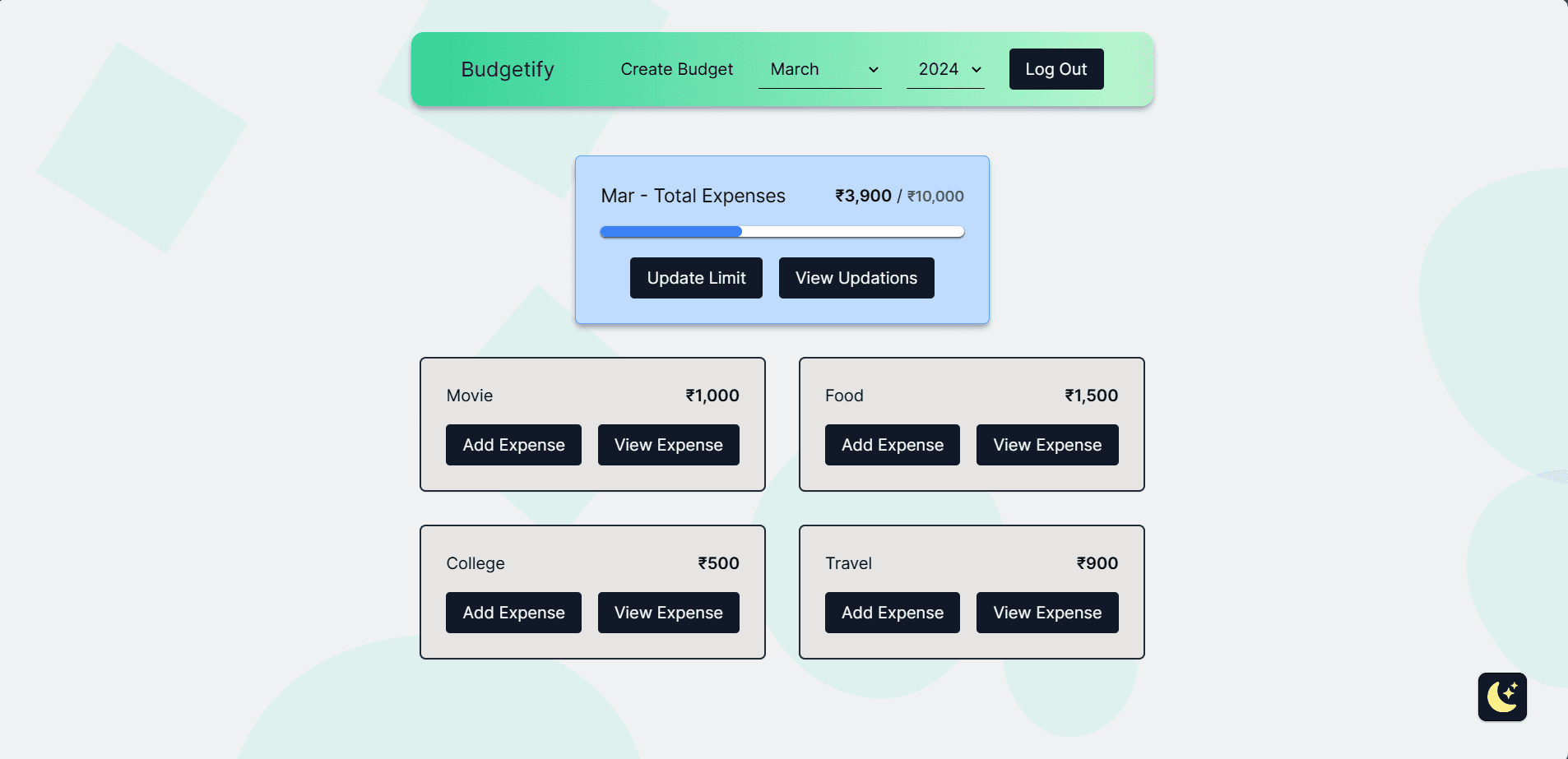View Expense list for Food
The height and width of the screenshot is (759, 1568).
pos(1047,445)
